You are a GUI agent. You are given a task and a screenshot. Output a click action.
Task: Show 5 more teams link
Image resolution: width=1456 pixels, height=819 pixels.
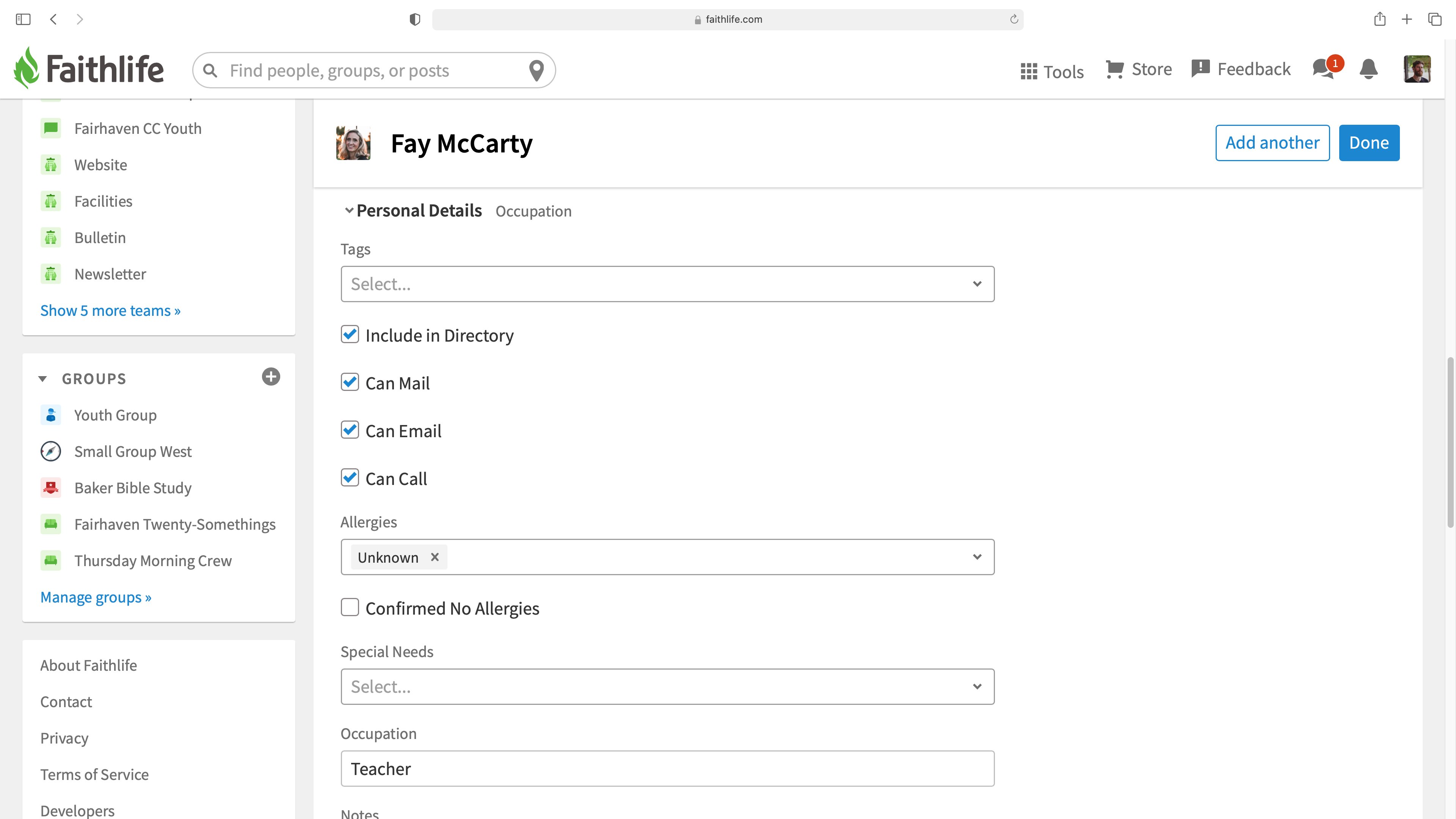(x=110, y=310)
